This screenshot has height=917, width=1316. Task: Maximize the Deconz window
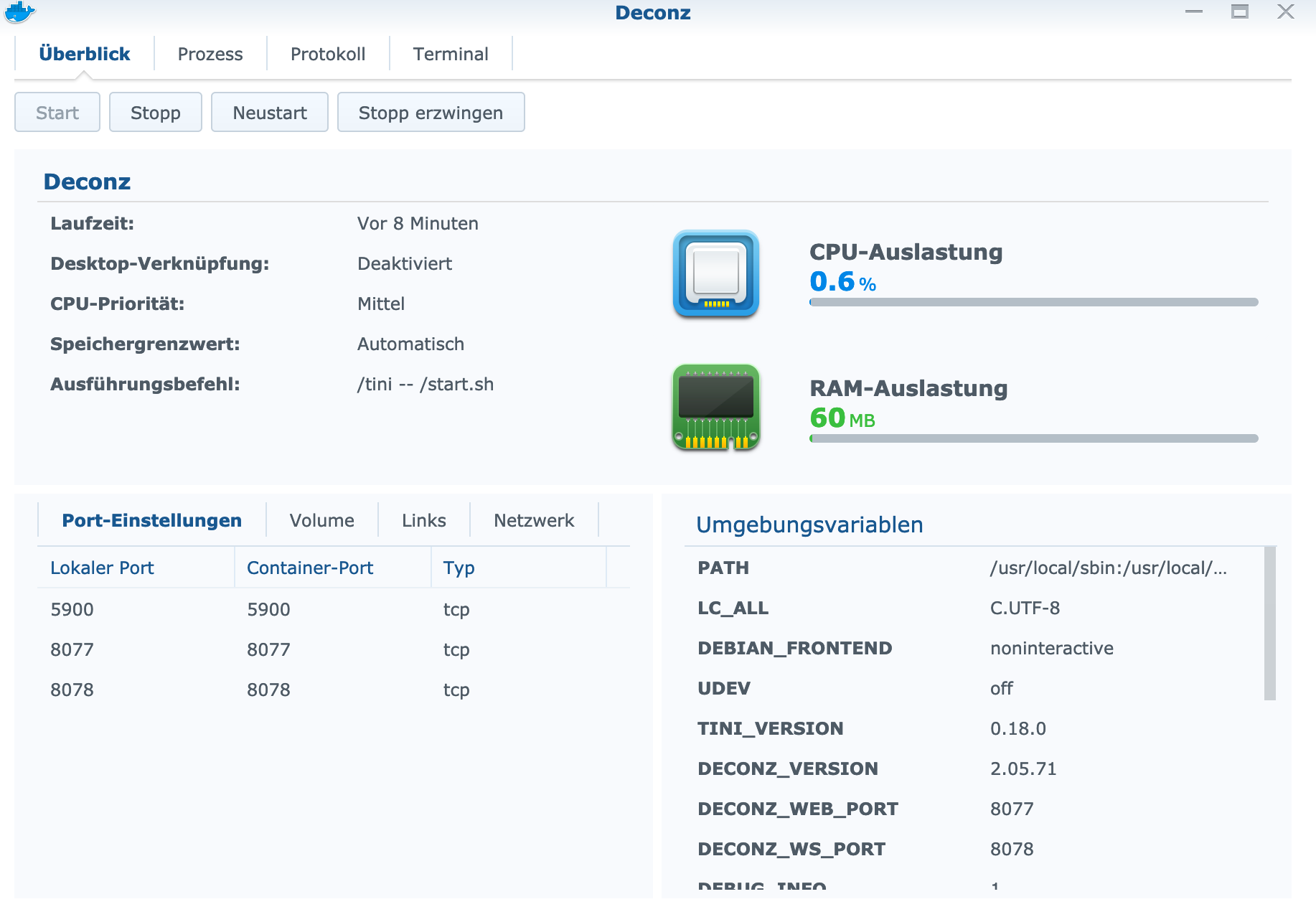(1240, 11)
